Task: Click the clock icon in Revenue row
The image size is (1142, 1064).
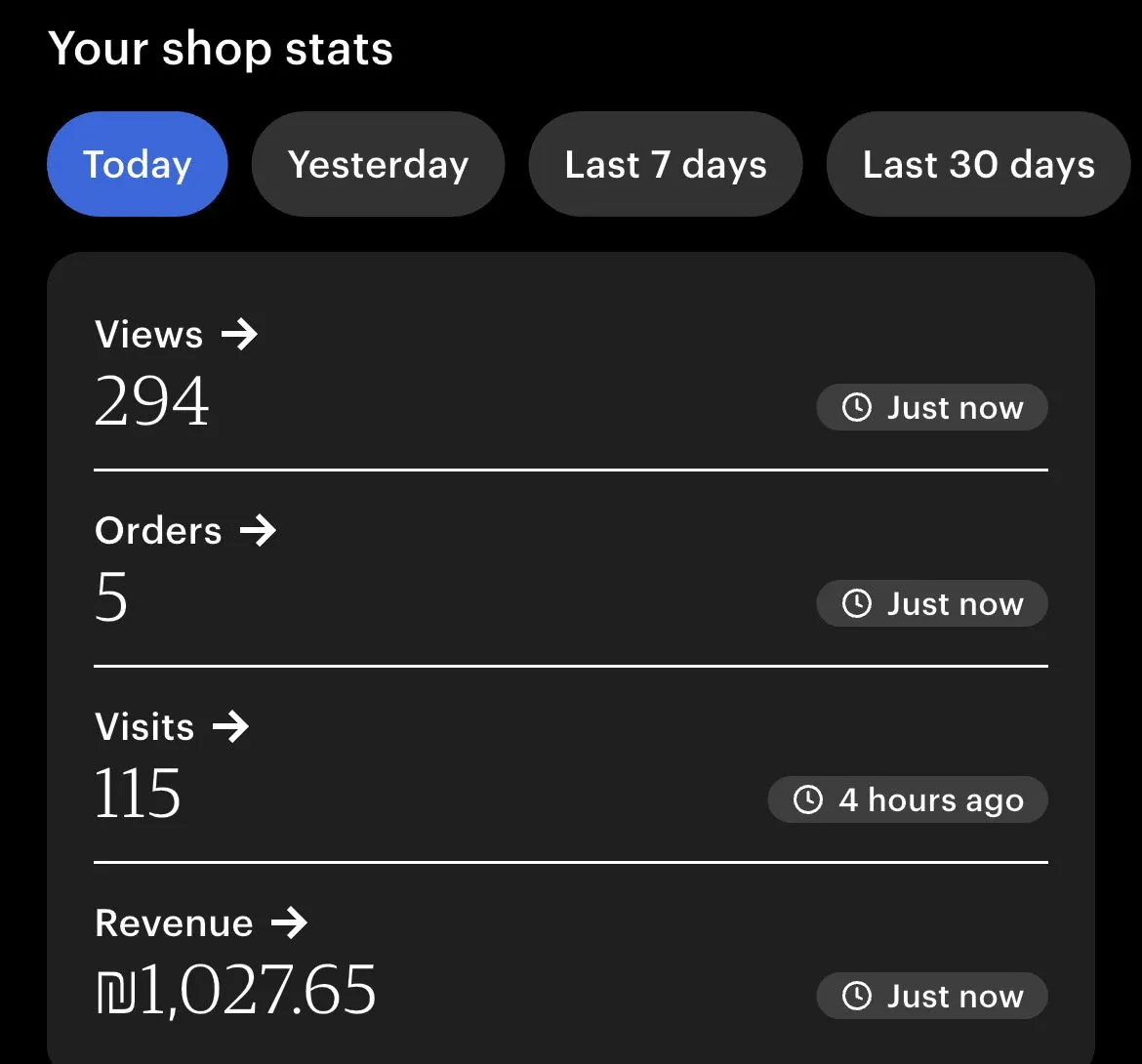Action: pyautogui.click(x=856, y=997)
